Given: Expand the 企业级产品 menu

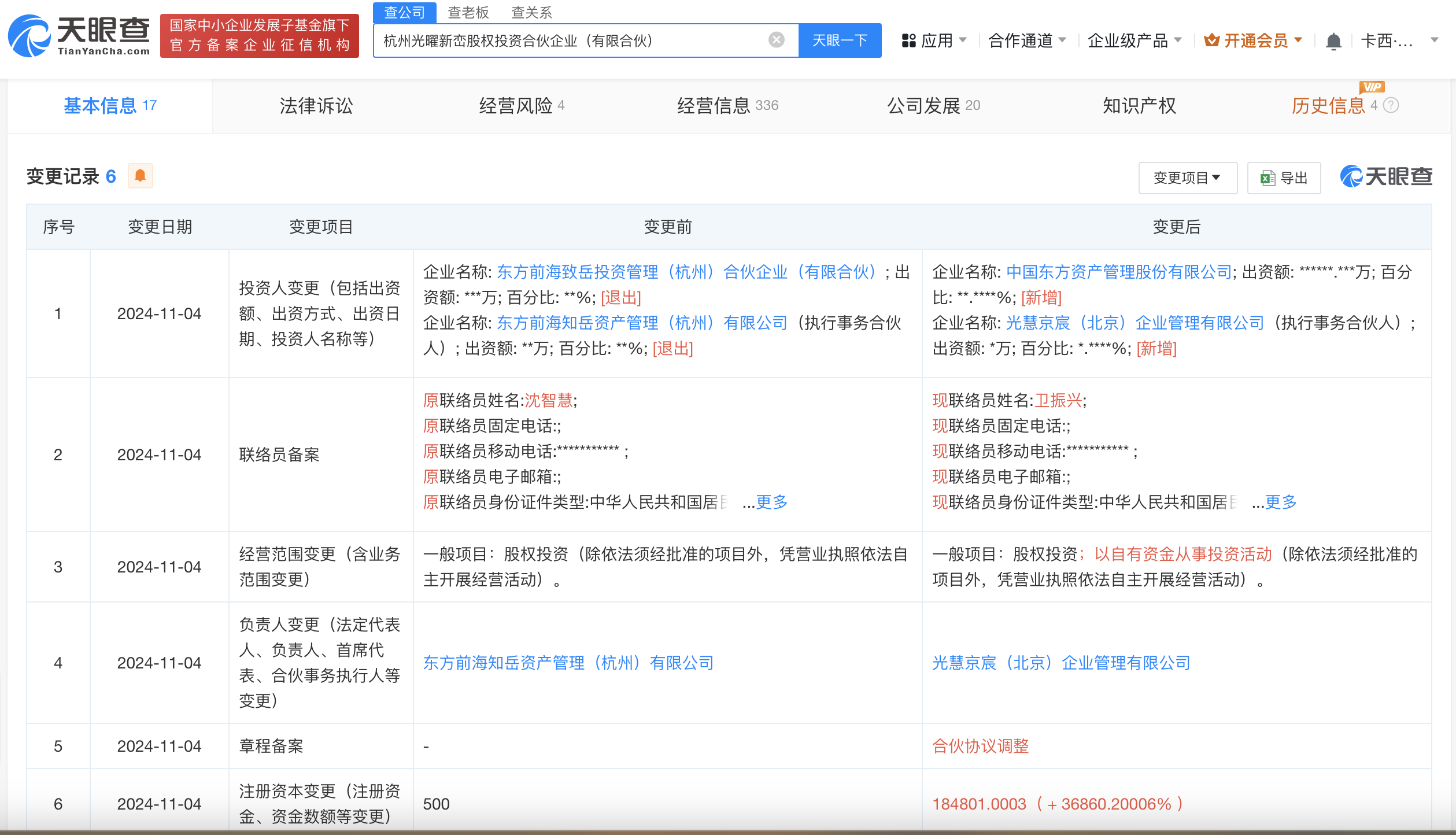Looking at the screenshot, I should point(1135,40).
